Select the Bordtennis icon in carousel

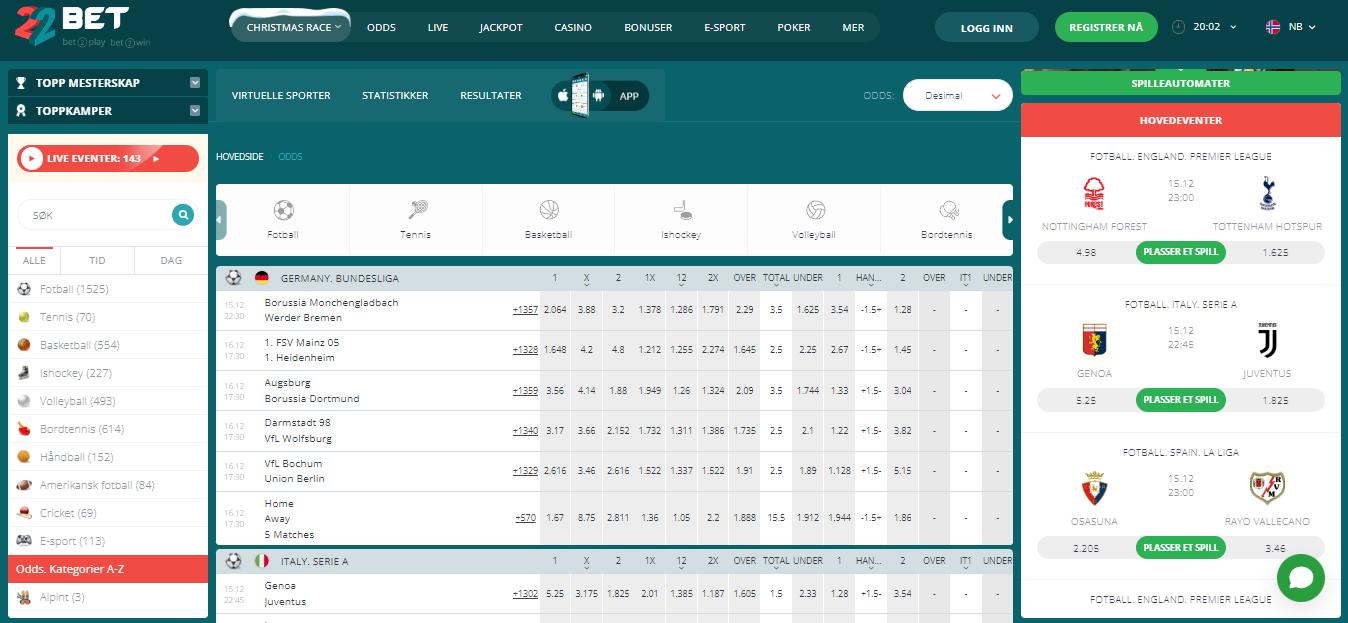point(948,211)
